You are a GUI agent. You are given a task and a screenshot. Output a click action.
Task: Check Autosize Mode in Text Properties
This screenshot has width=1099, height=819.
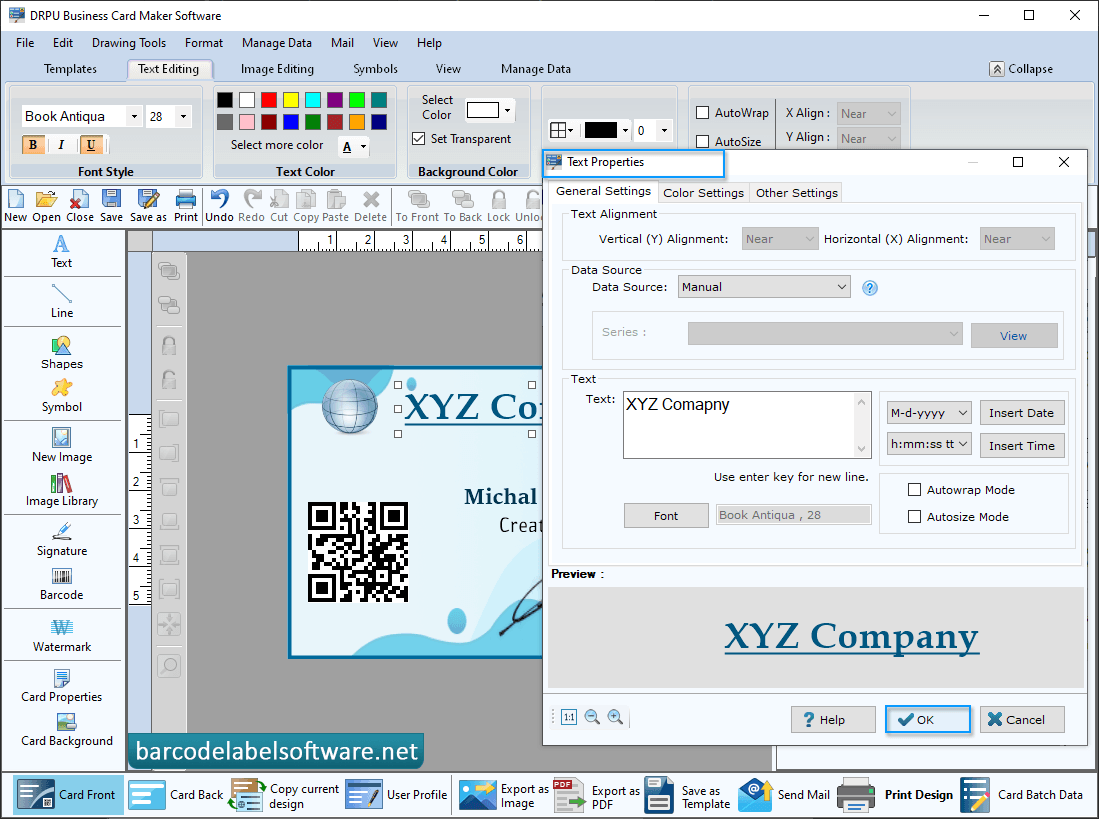pyautogui.click(x=915, y=516)
